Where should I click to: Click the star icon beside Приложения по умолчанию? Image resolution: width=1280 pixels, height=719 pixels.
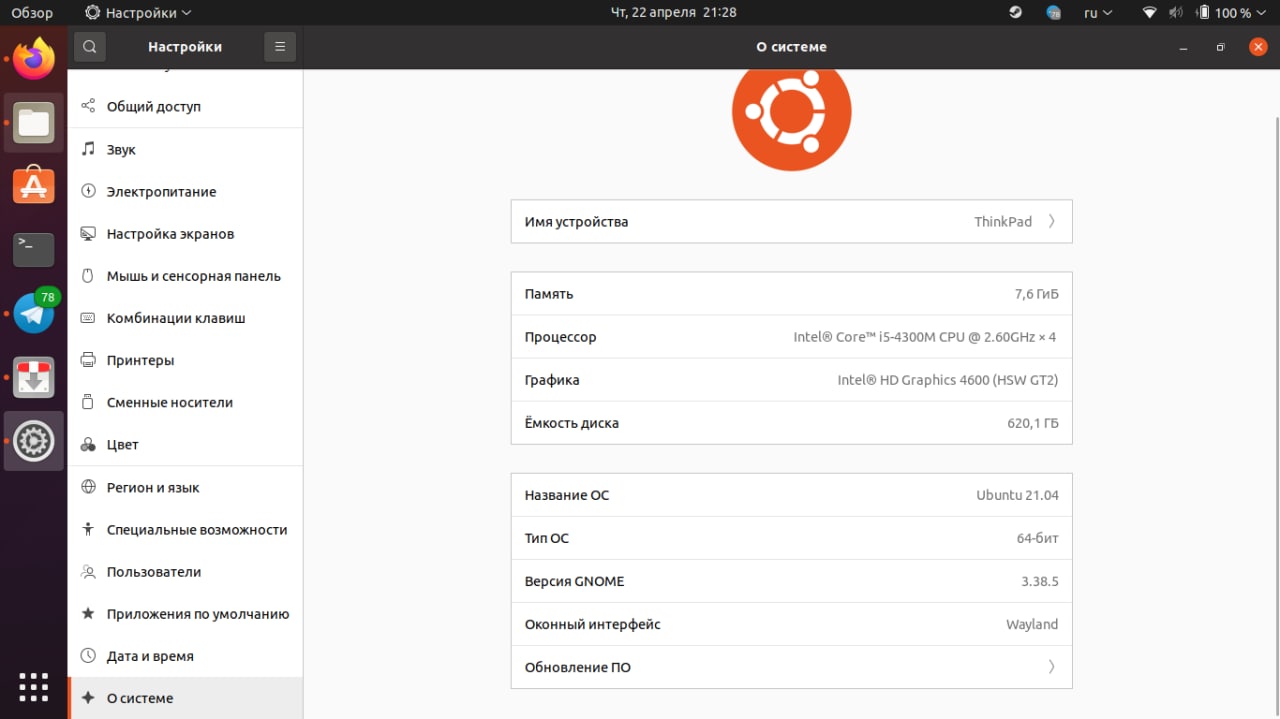coord(88,613)
